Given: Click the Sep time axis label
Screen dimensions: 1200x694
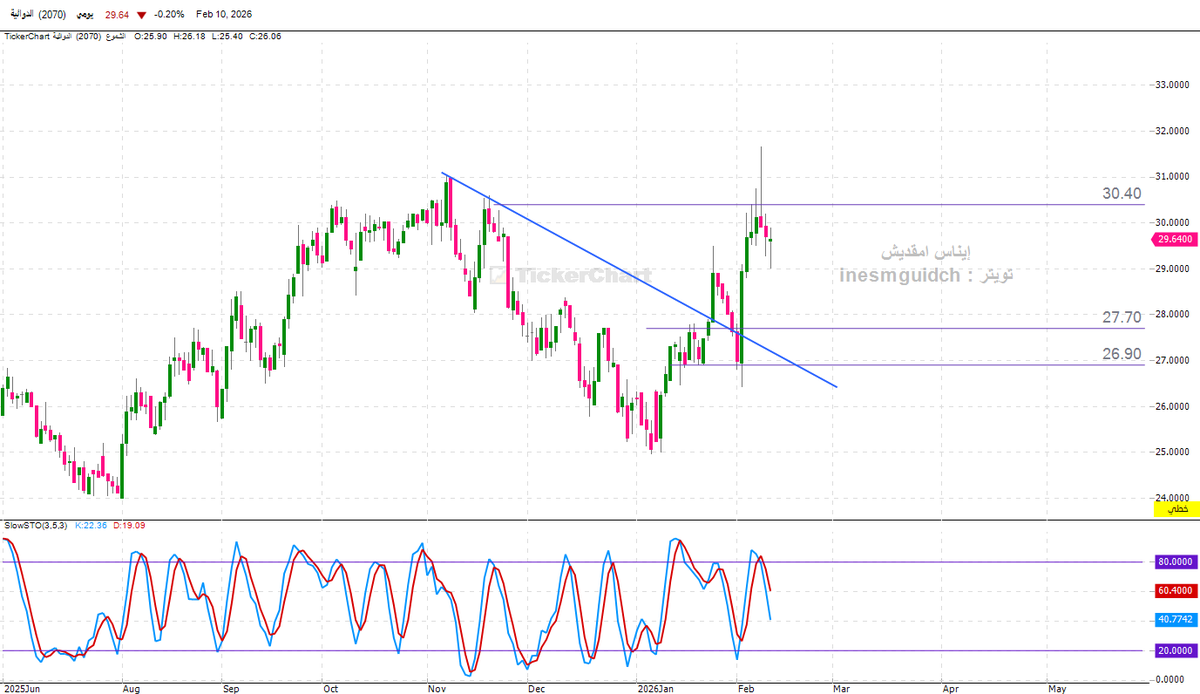Looking at the screenshot, I should 231,688.
